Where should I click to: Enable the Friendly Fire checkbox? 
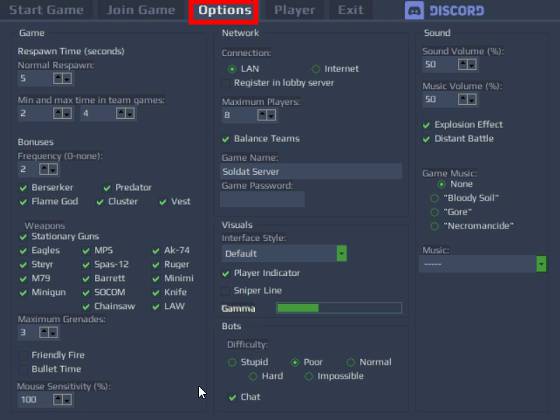24,355
